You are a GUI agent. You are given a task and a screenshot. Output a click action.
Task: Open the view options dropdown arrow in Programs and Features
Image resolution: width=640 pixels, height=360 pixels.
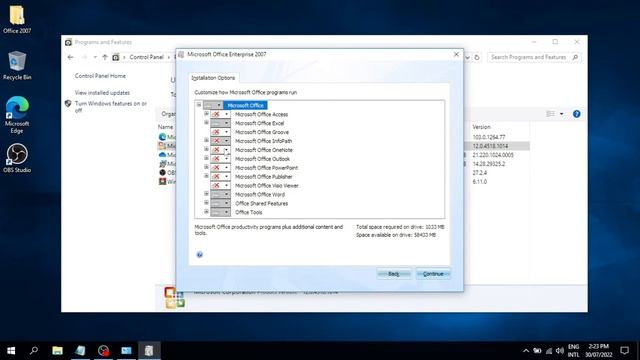click(x=562, y=114)
